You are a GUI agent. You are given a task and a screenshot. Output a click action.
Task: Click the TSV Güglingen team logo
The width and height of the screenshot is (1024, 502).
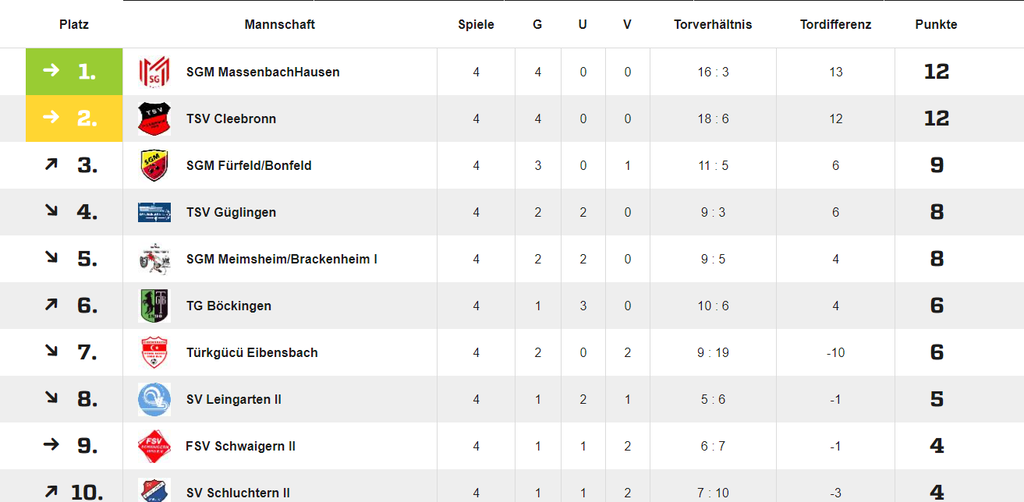154,212
